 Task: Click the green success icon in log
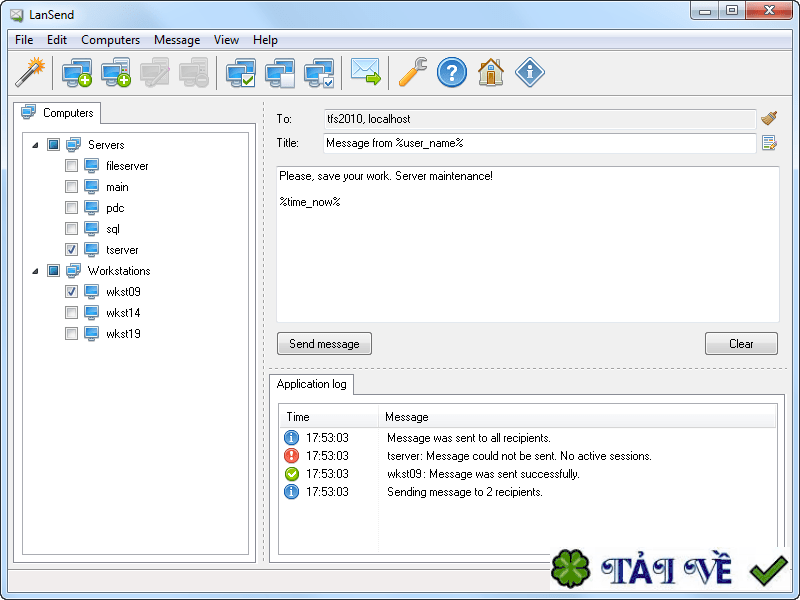coord(291,474)
